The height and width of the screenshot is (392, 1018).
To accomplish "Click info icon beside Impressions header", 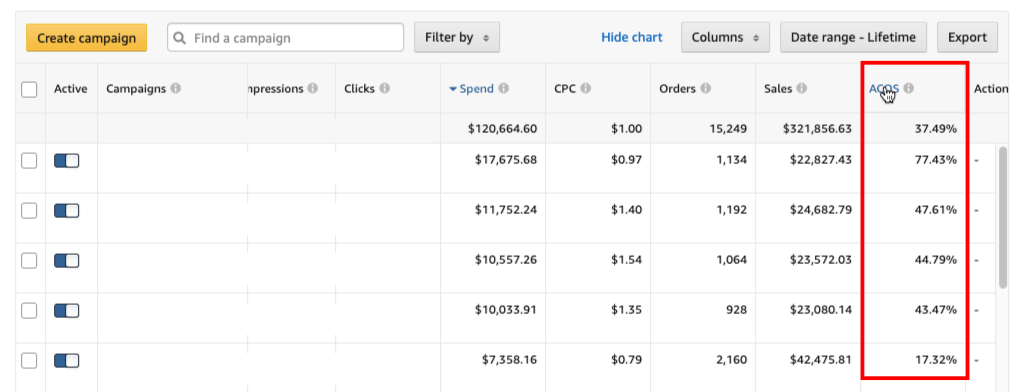I will (x=313, y=88).
